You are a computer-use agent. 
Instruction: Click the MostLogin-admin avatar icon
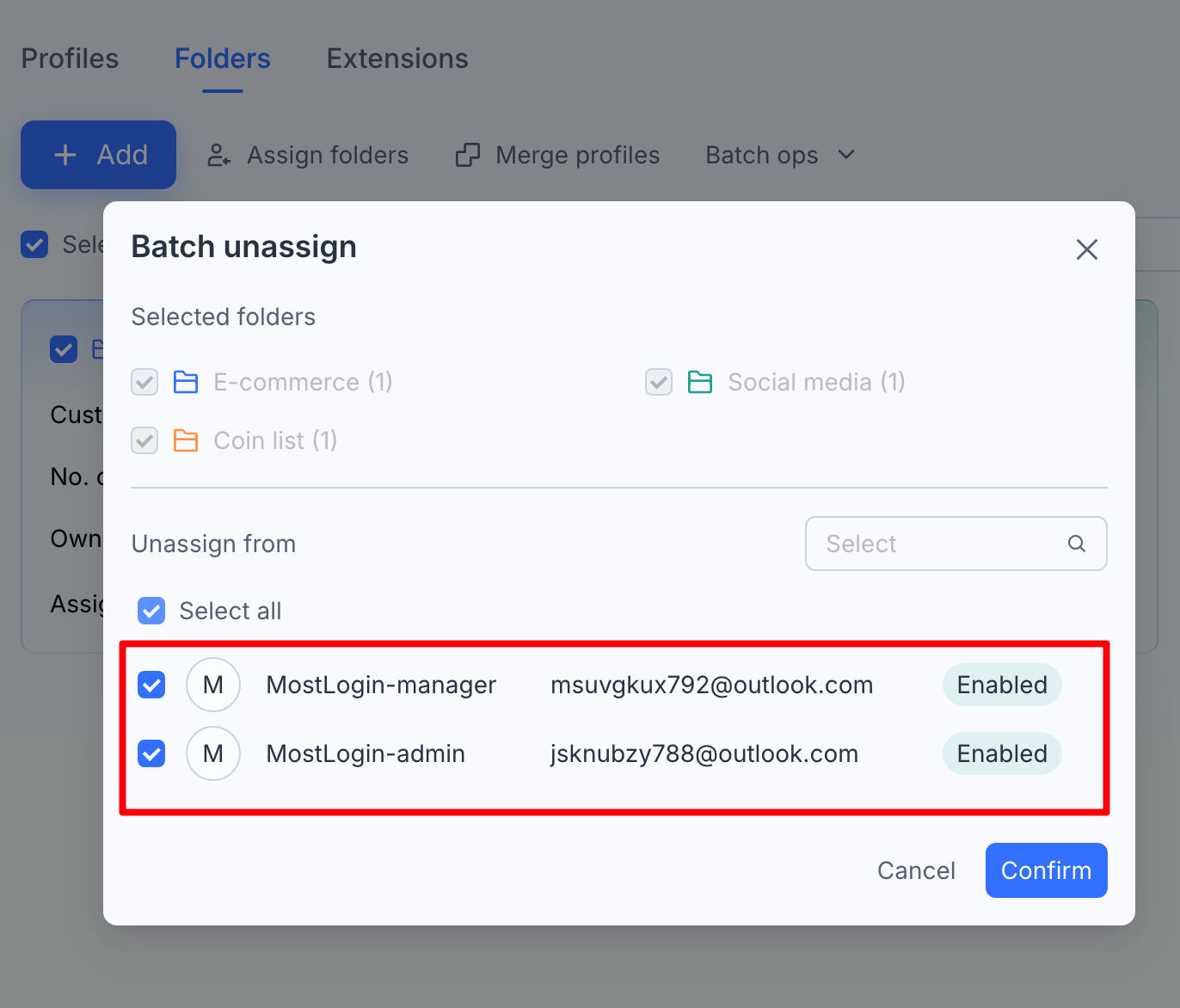pos(213,753)
